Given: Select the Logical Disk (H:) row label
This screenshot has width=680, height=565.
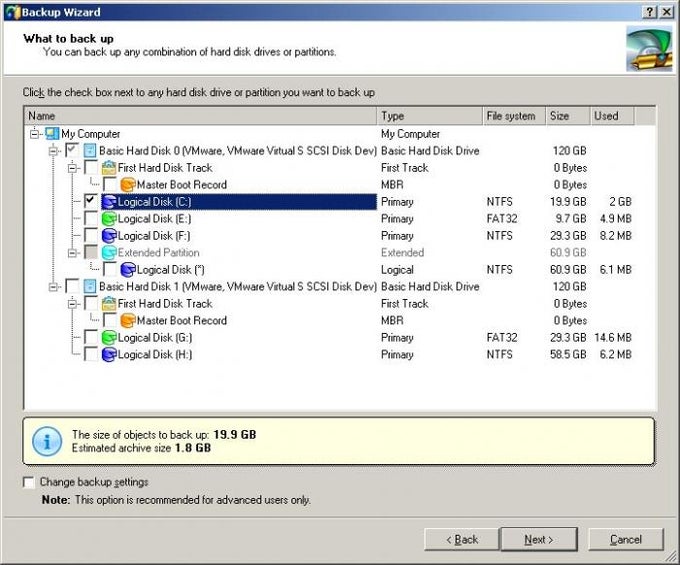Looking at the screenshot, I should pyautogui.click(x=155, y=354).
